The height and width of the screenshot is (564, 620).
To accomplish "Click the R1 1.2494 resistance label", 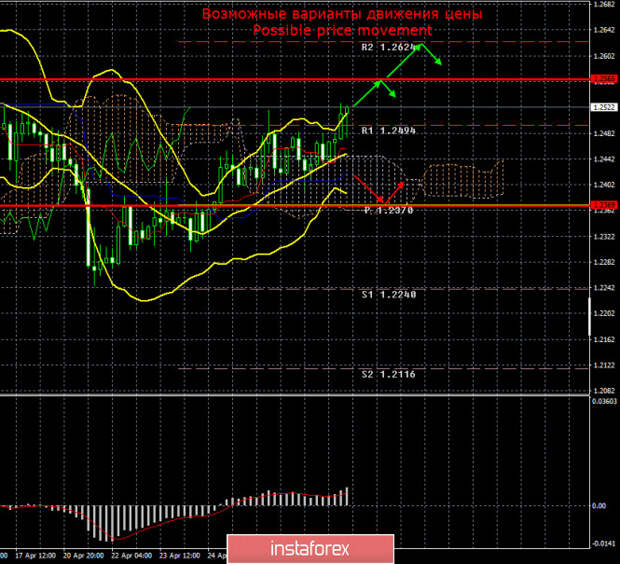I will (389, 131).
